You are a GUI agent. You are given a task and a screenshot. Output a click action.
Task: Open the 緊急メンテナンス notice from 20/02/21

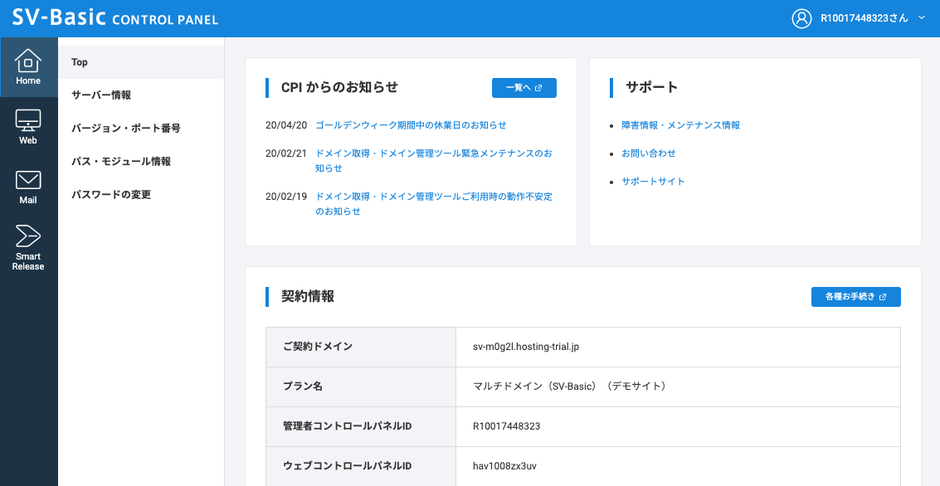coord(433,154)
